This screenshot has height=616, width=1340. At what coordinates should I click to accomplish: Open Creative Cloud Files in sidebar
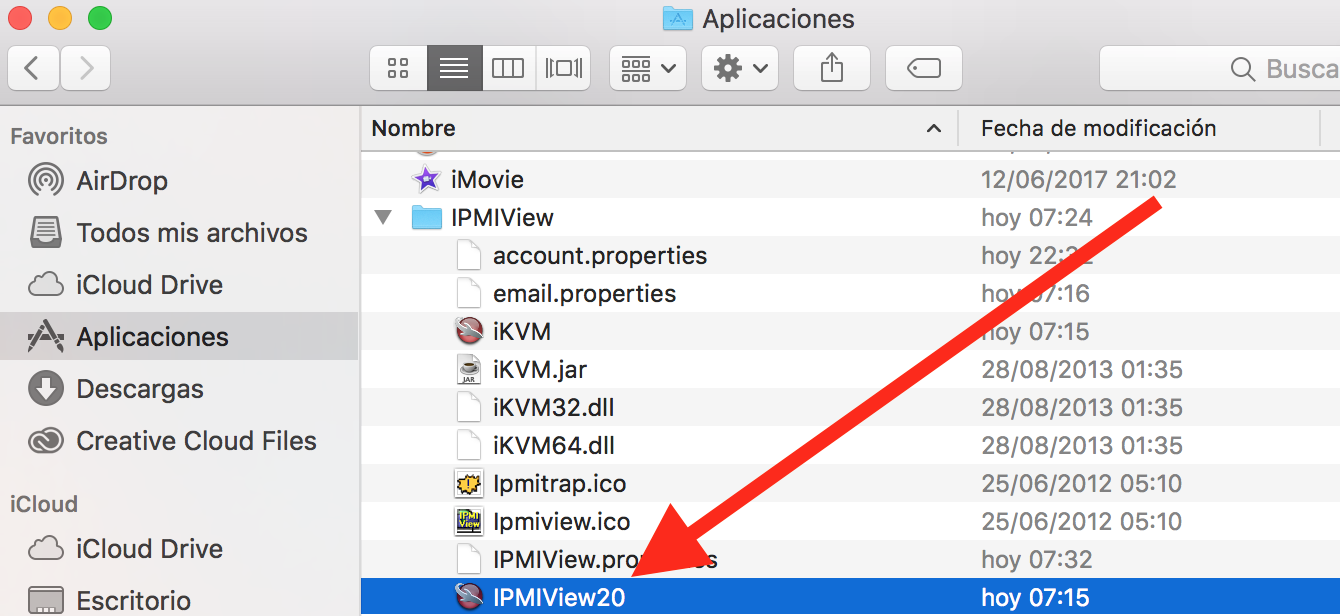(x=196, y=441)
